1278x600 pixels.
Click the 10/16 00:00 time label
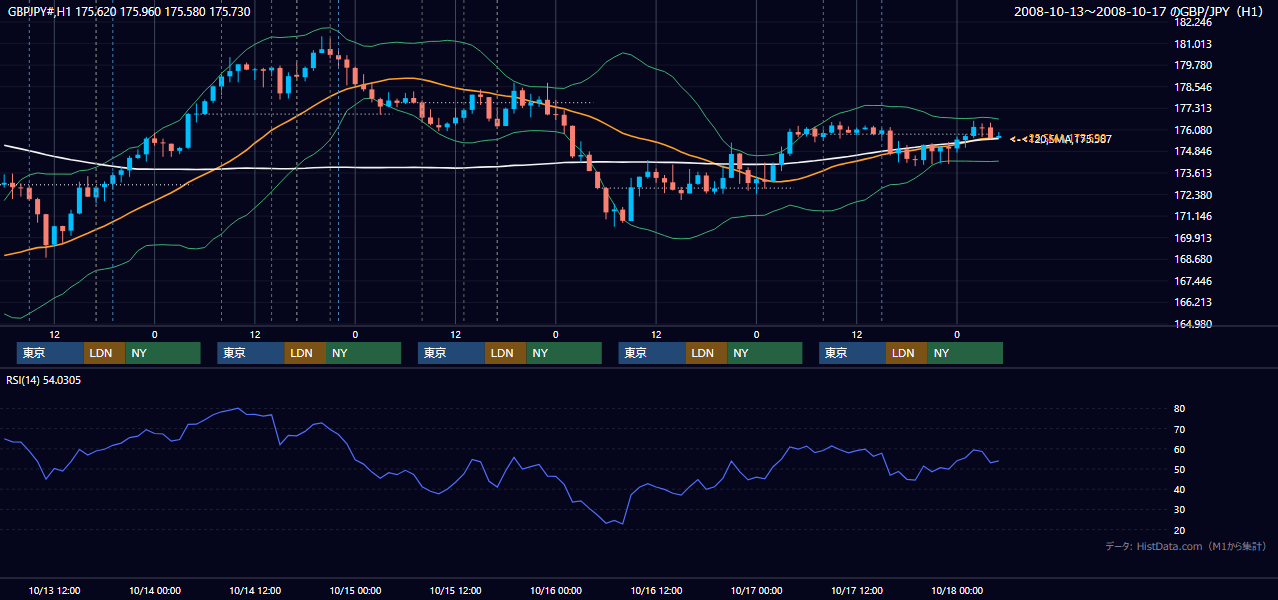coord(556,591)
